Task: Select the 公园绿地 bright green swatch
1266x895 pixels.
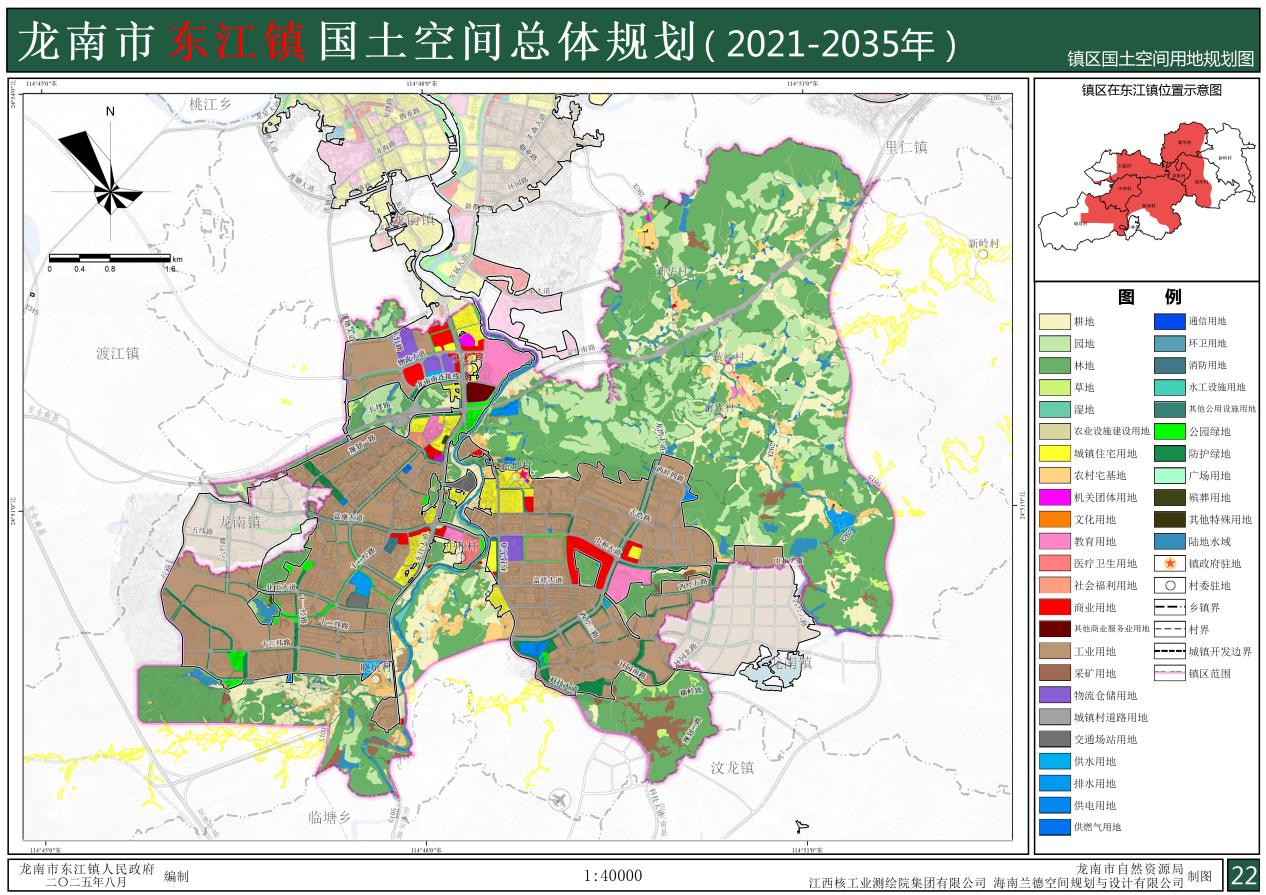Action: [1166, 431]
